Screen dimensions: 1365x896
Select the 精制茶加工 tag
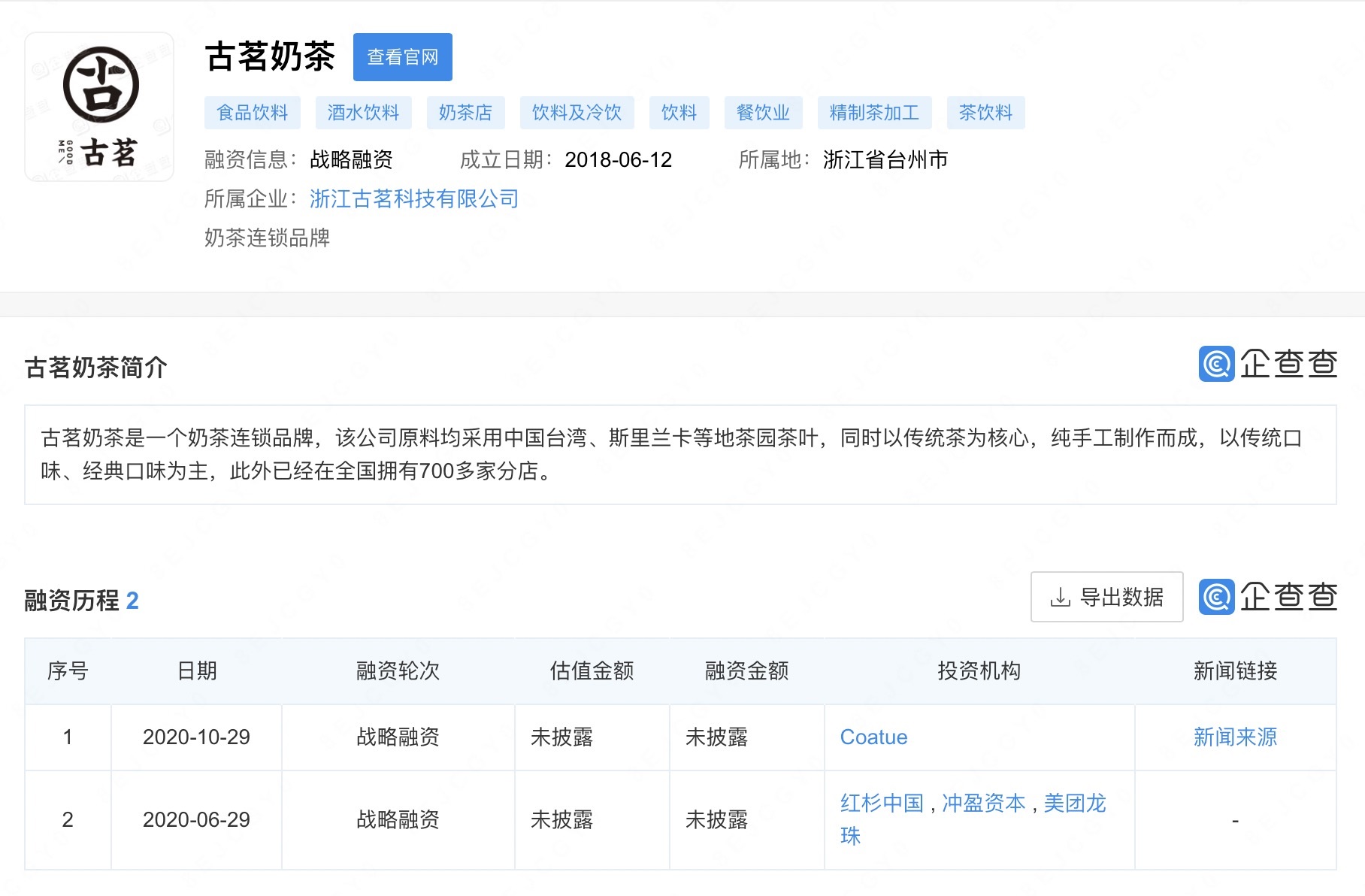pyautogui.click(x=875, y=113)
